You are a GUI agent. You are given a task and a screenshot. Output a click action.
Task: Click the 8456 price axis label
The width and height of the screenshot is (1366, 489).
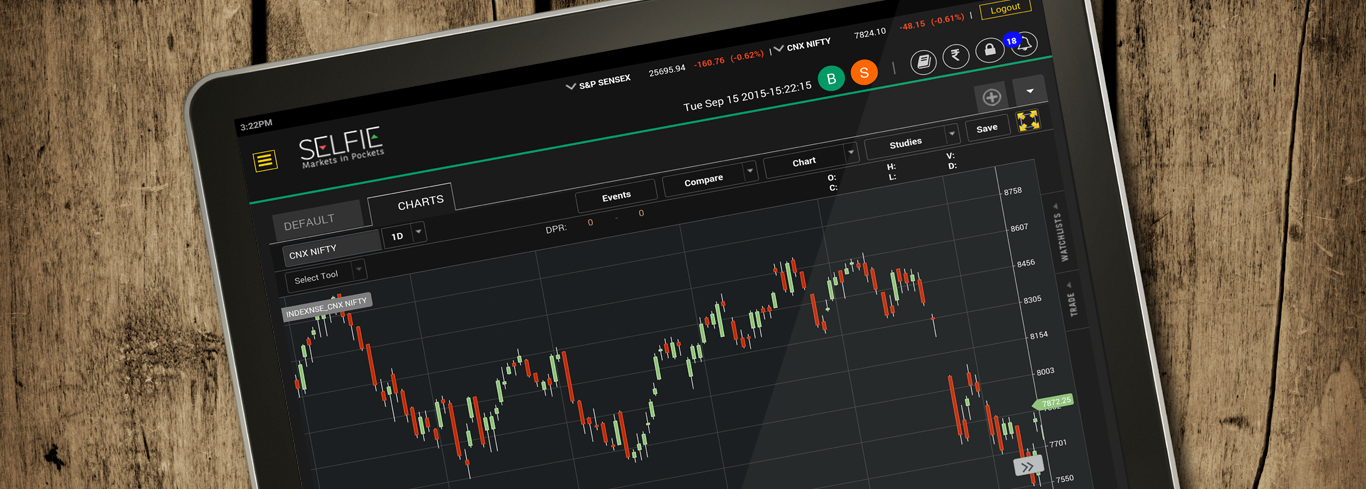1025,264
